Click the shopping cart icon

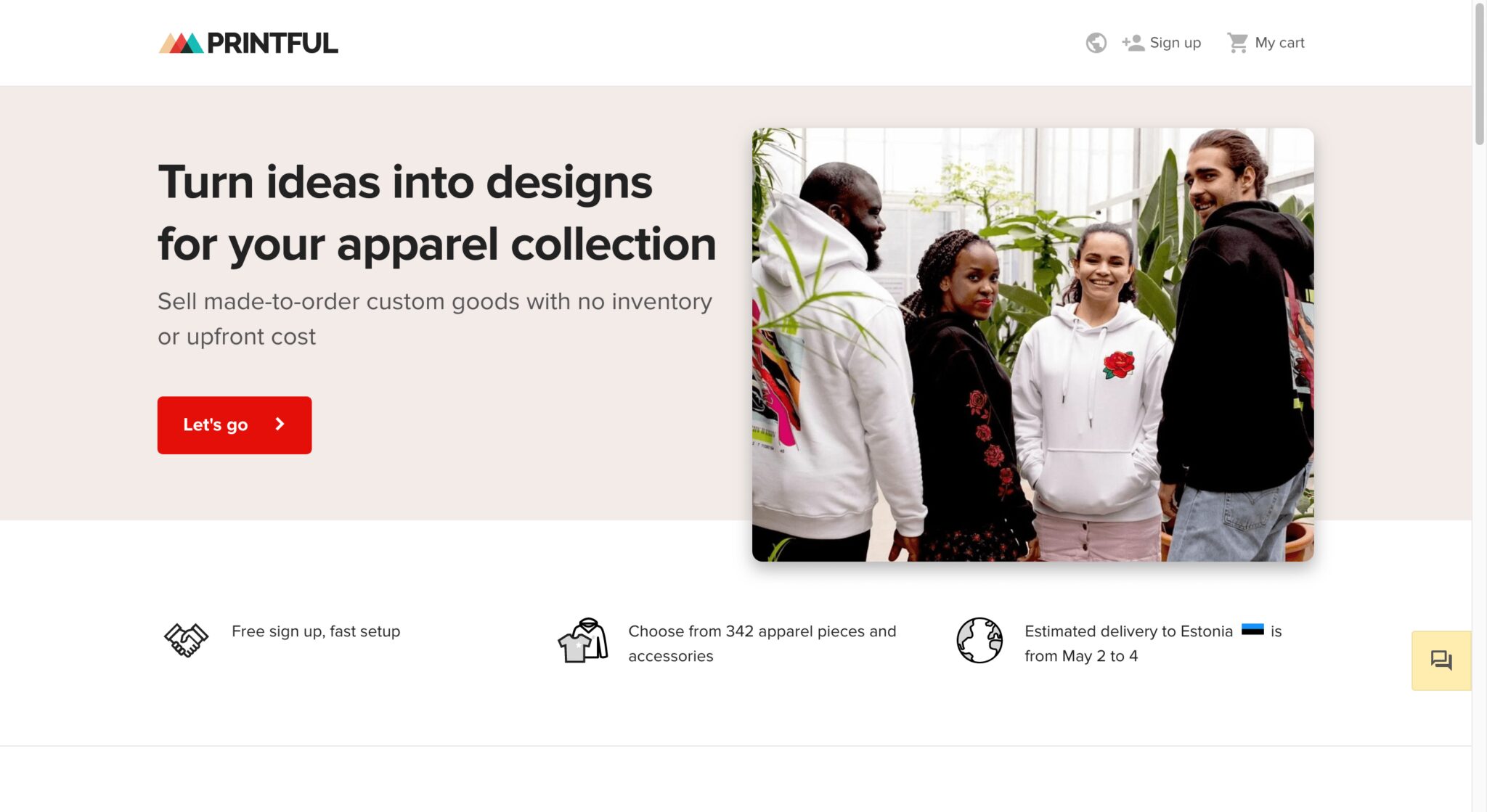pyautogui.click(x=1237, y=43)
